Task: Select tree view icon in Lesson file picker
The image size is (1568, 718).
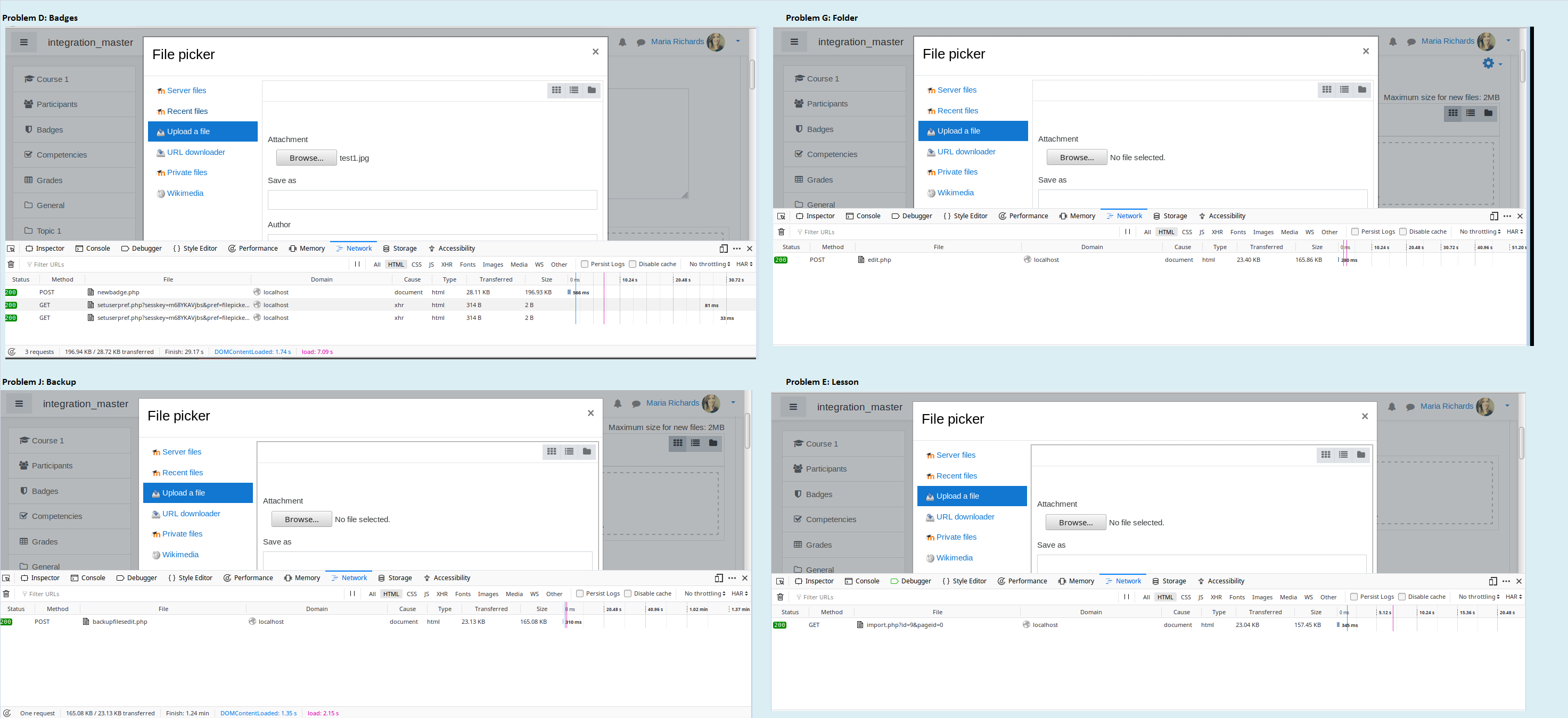Action: 1361,455
